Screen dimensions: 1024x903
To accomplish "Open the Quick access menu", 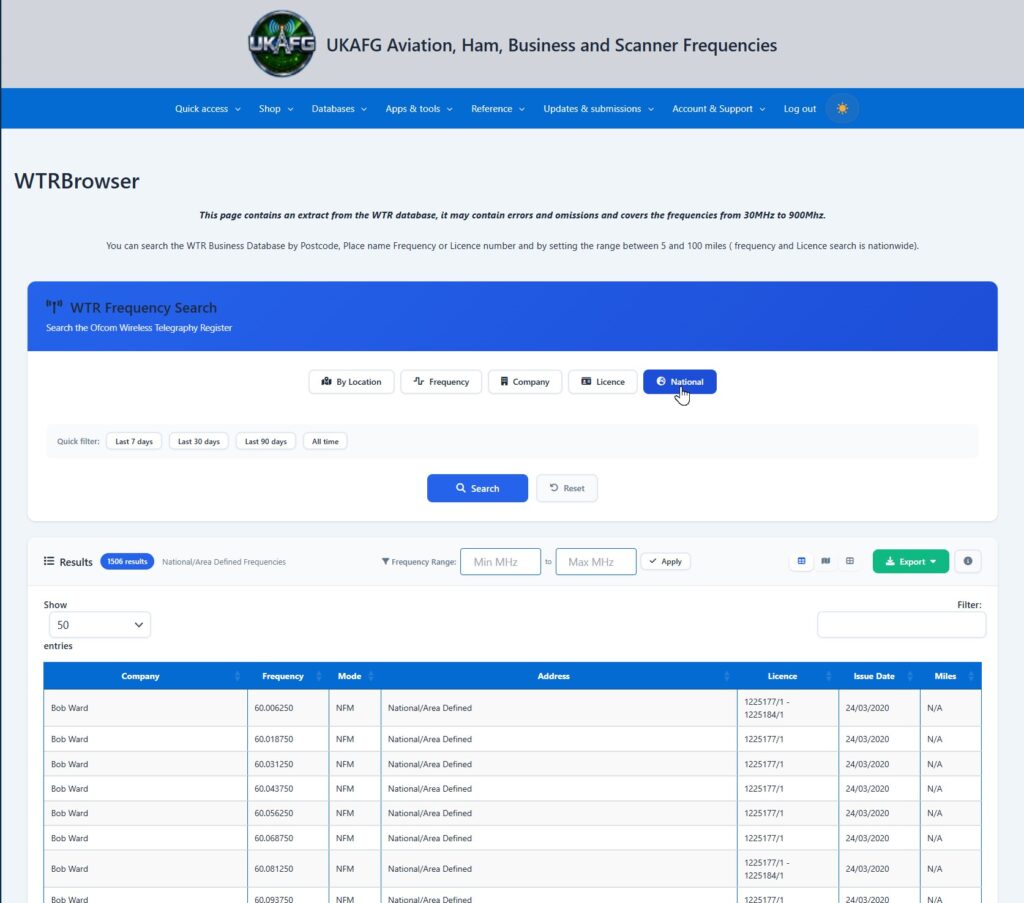I will [208, 108].
